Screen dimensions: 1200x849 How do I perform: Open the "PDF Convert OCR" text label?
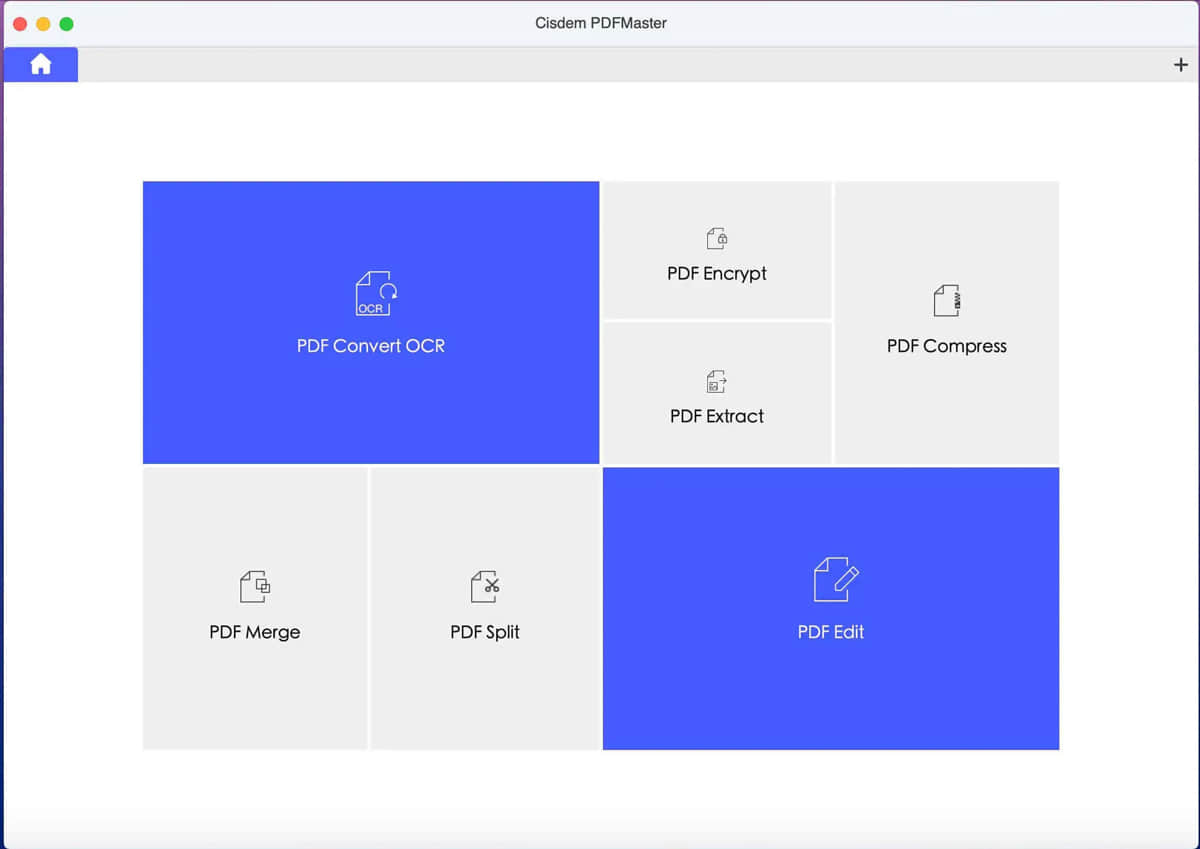(x=371, y=346)
